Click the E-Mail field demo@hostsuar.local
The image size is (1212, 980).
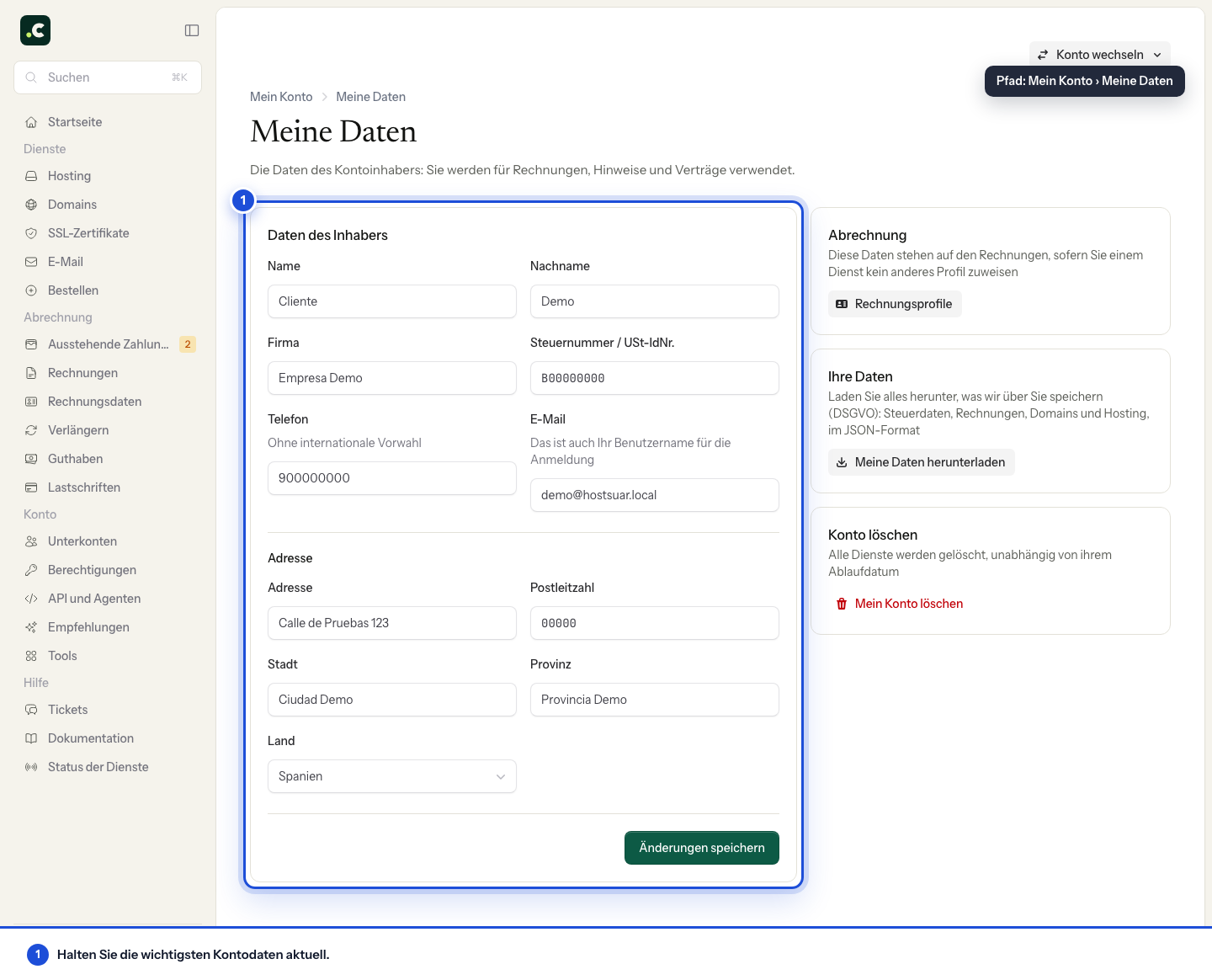tap(655, 495)
